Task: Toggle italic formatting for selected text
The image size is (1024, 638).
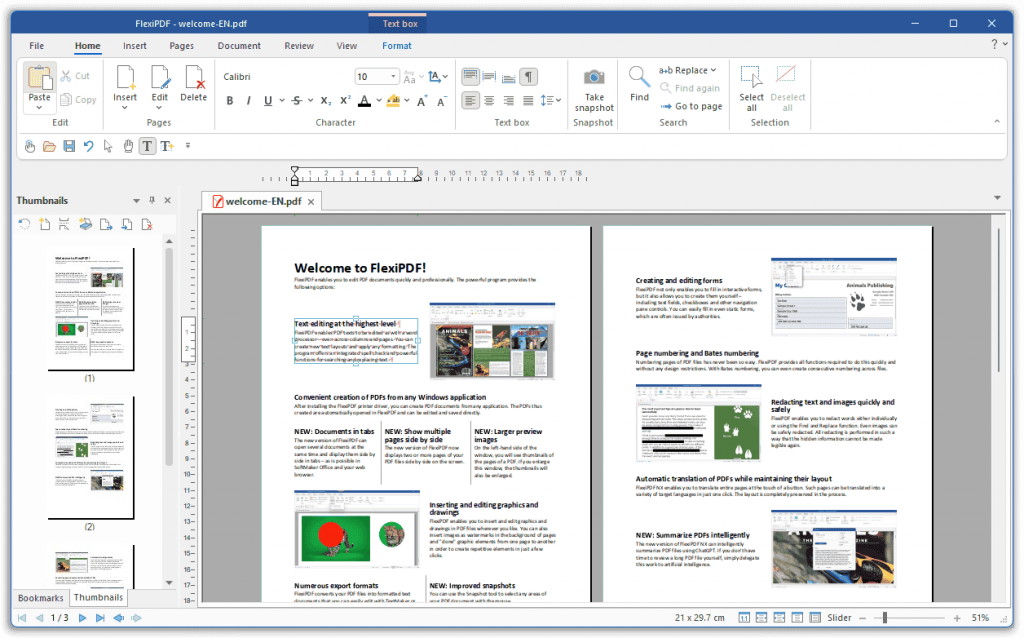Action: 247,101
